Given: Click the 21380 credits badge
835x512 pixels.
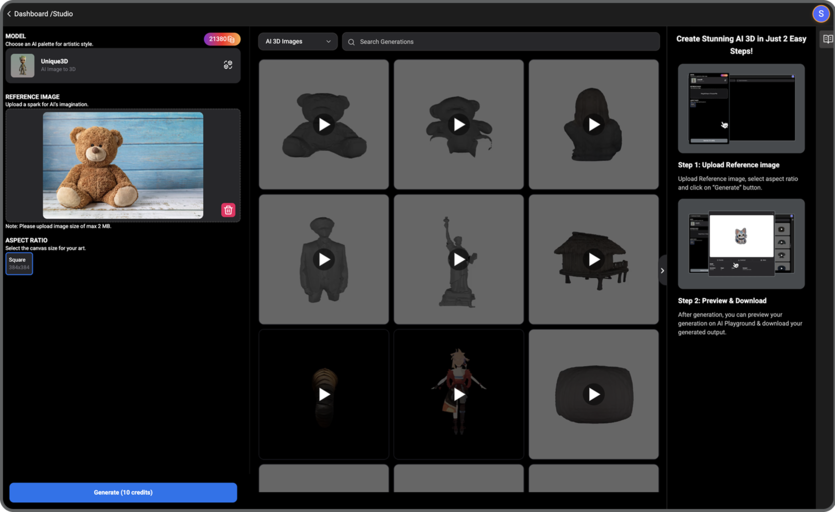Looking at the screenshot, I should (x=222, y=39).
